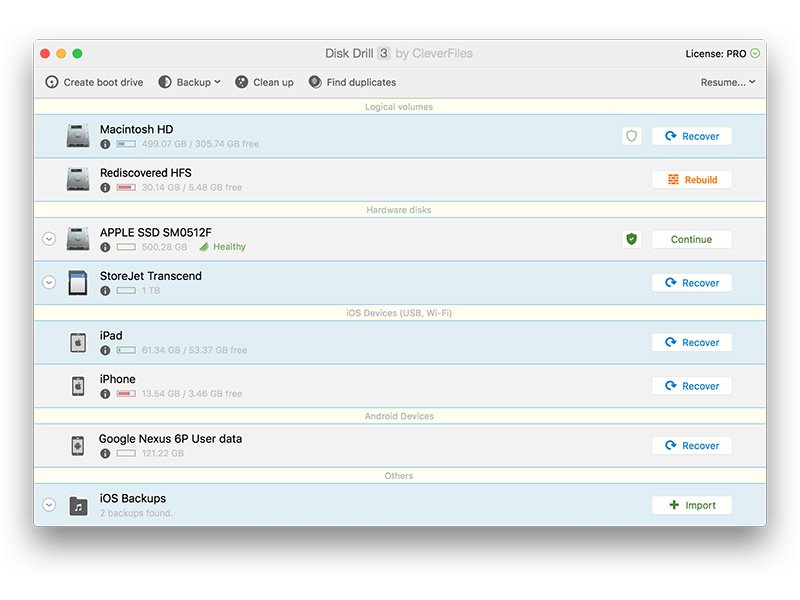Viewport: 800px width, 600px height.
Task: Open the Resume dropdown menu
Action: click(x=727, y=82)
